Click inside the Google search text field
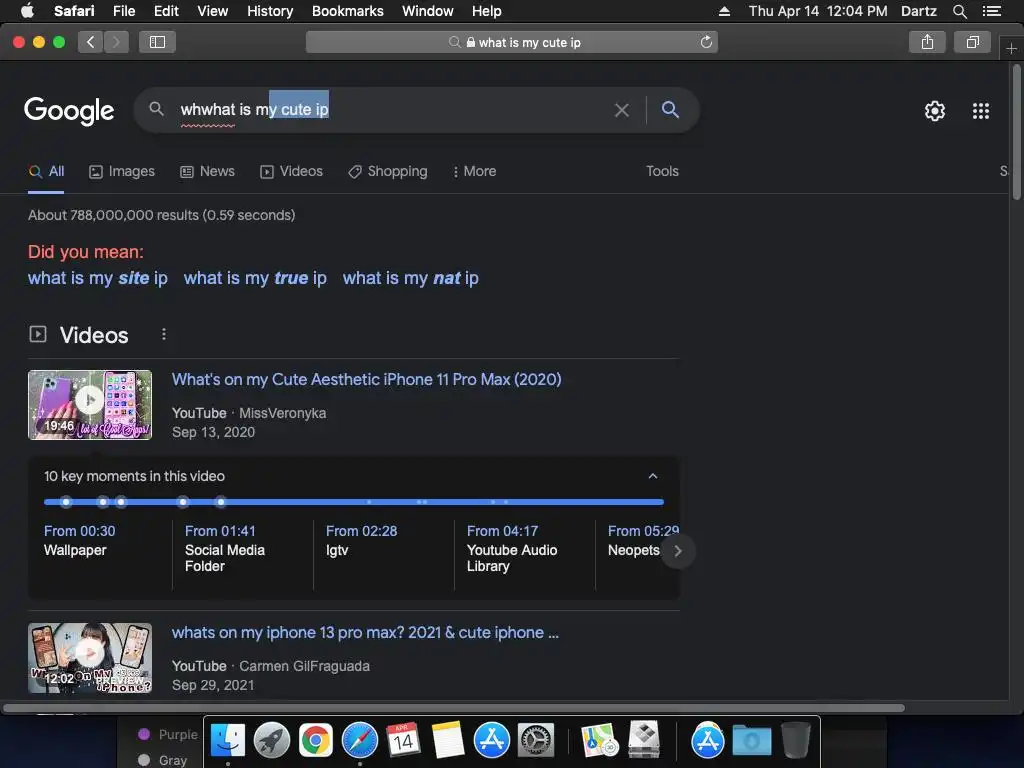 coord(392,110)
